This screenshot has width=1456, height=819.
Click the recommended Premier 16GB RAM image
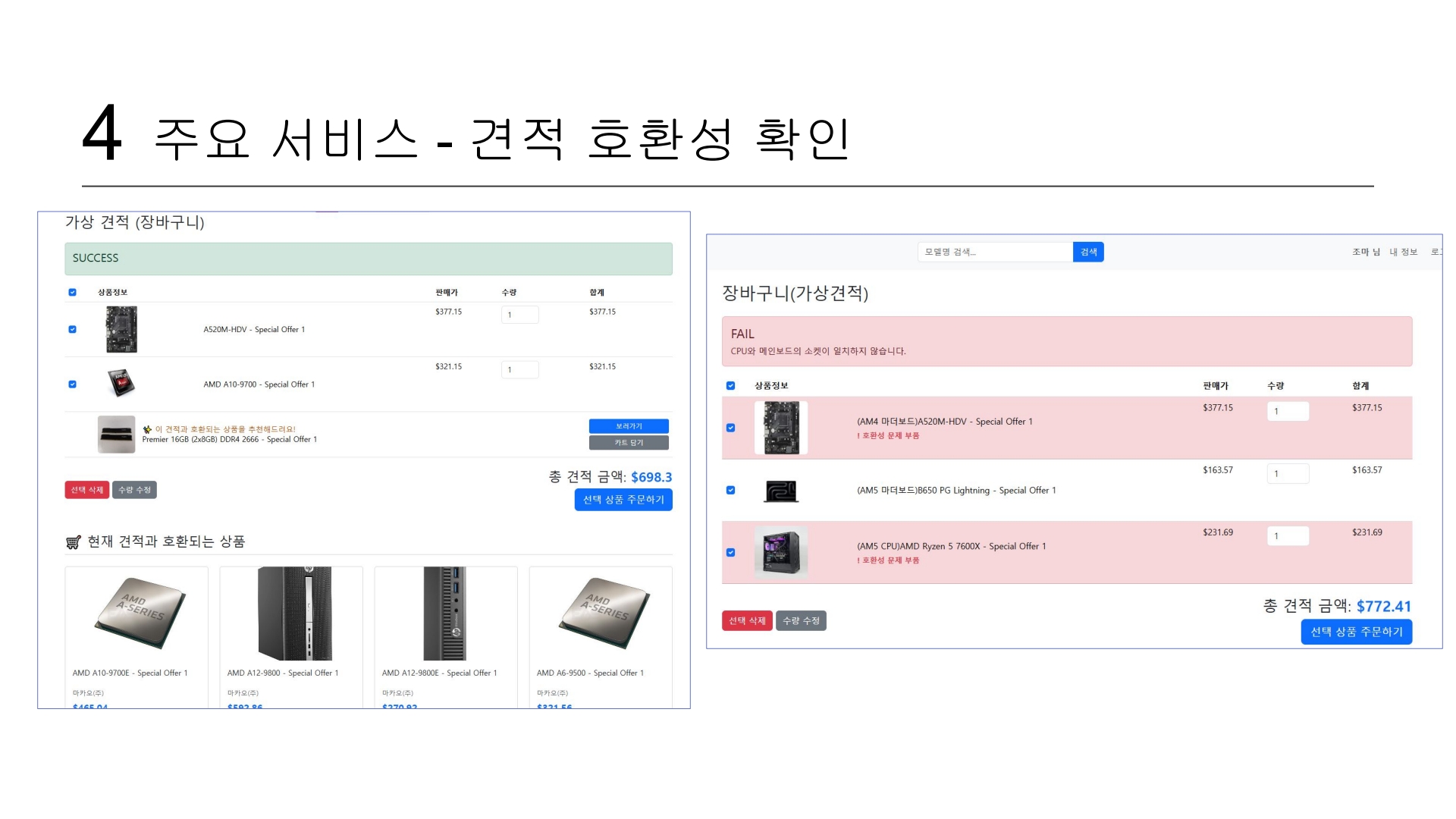(x=116, y=435)
